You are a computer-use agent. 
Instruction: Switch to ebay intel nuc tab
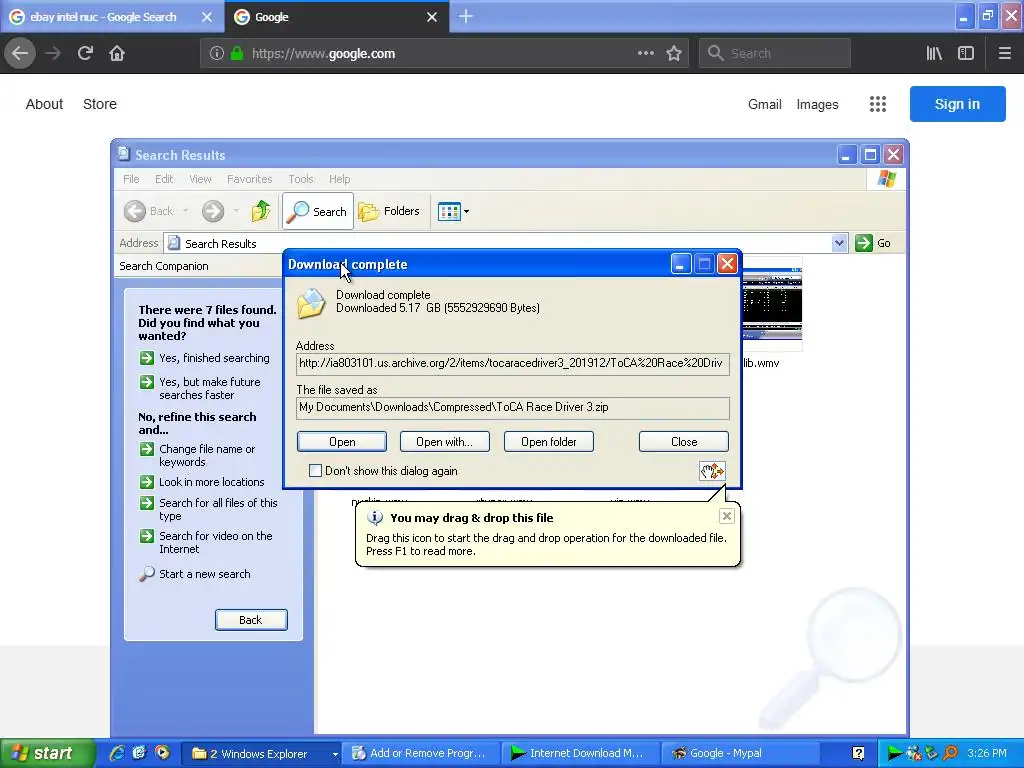click(x=103, y=17)
